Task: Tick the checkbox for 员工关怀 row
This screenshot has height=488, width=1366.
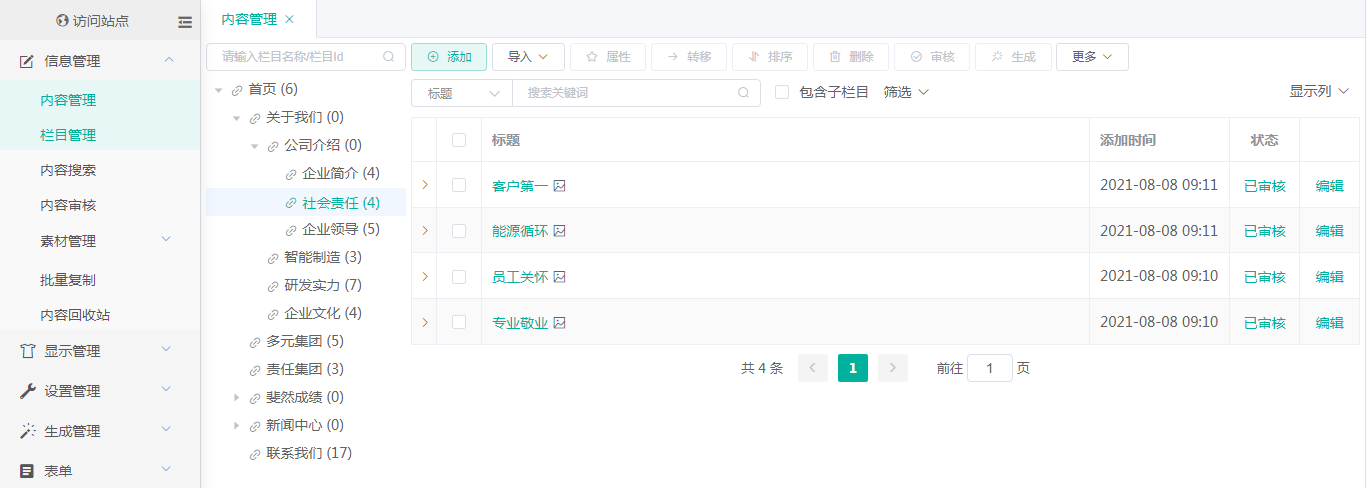Action: (x=459, y=277)
